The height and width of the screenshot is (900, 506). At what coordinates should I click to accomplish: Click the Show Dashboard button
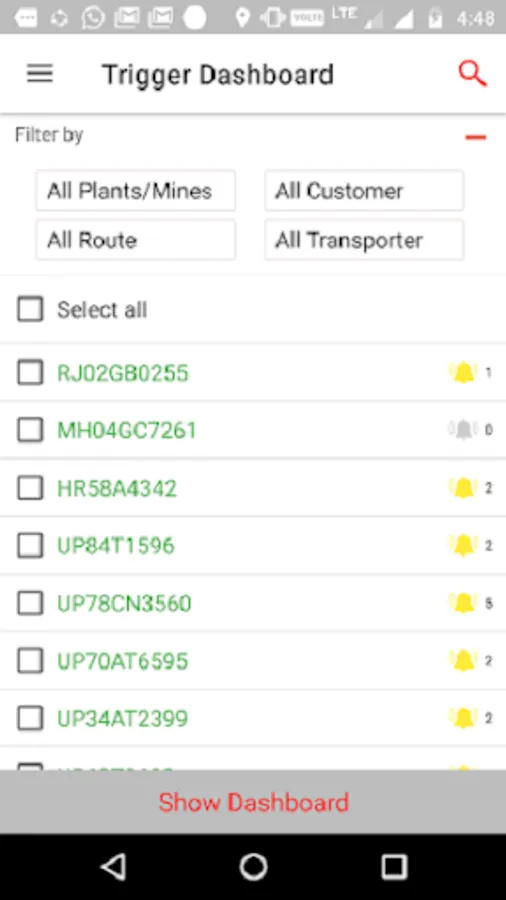tap(253, 802)
